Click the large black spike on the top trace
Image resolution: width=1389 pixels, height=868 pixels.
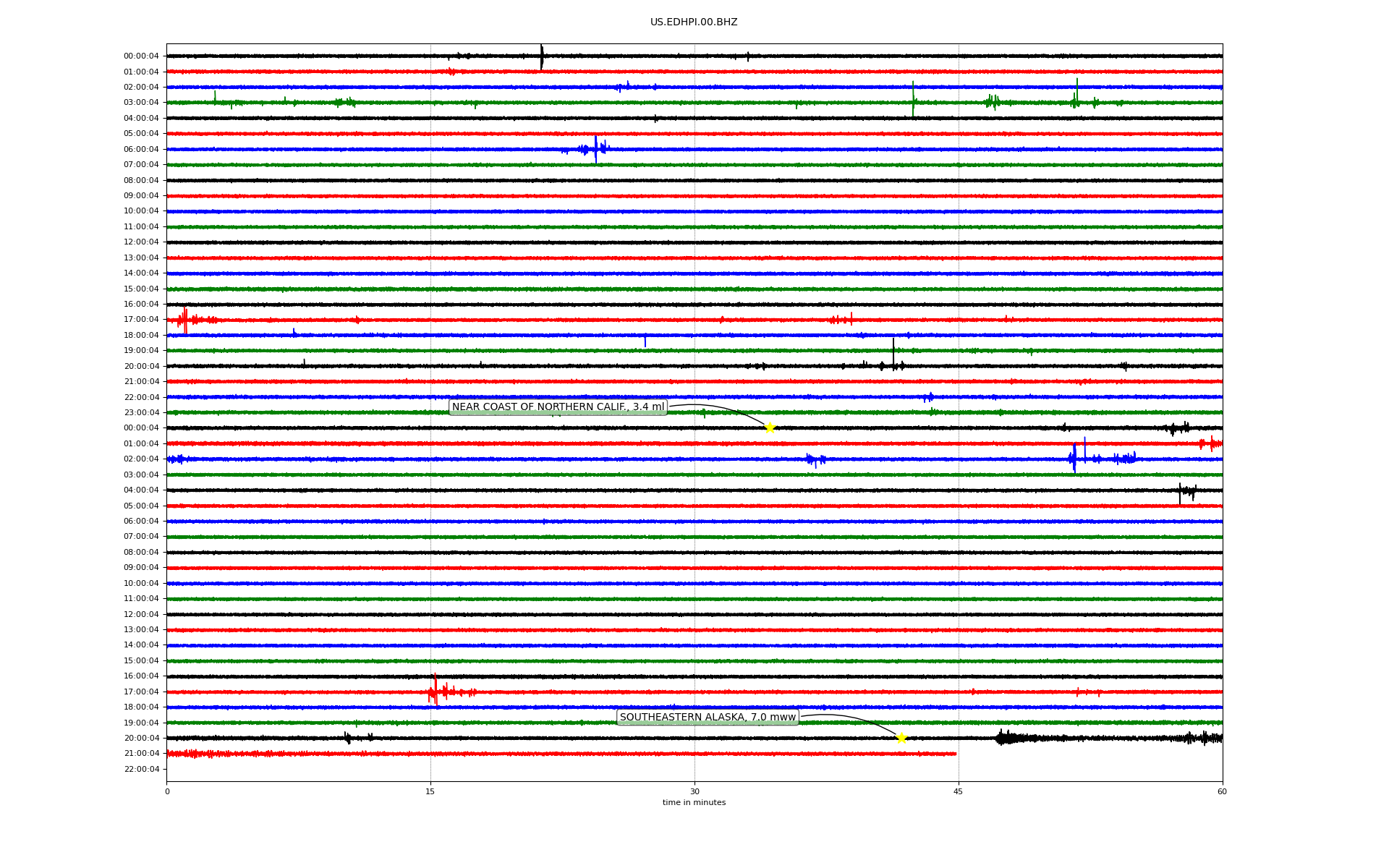(x=541, y=56)
